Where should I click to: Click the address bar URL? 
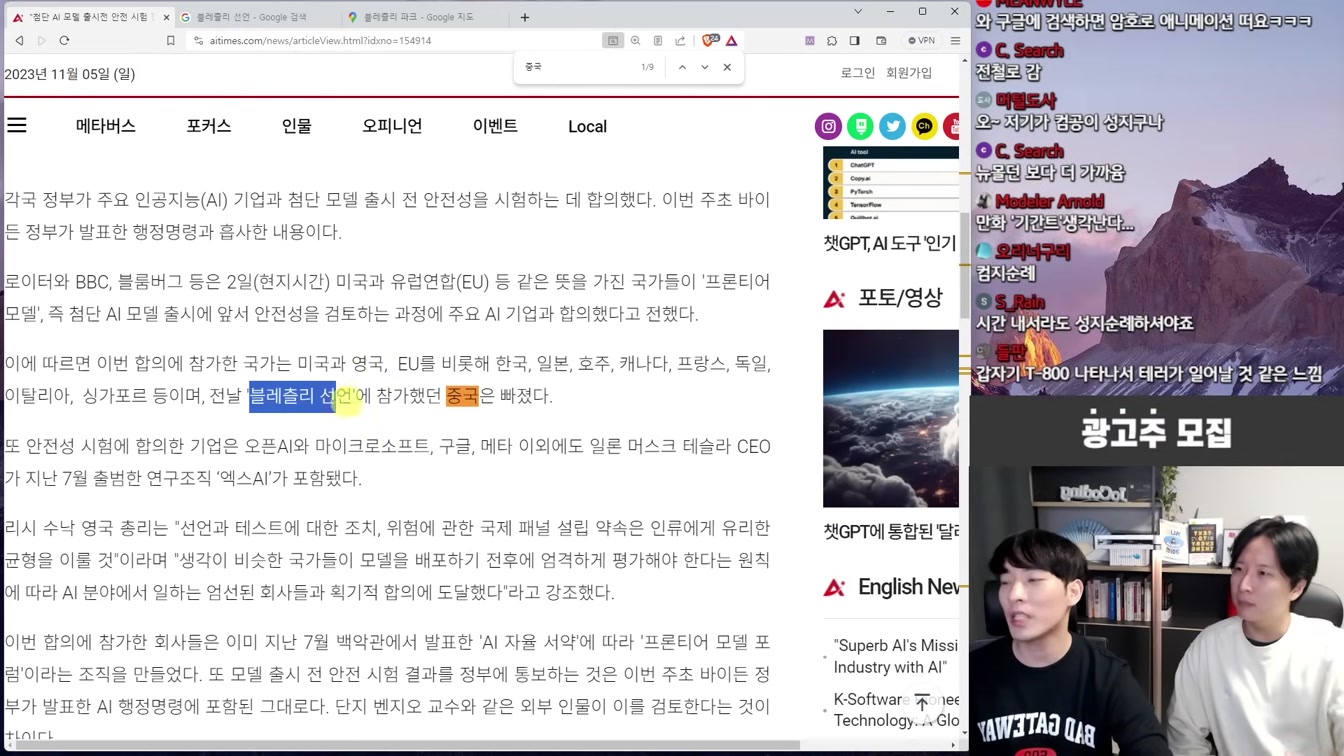[320, 41]
